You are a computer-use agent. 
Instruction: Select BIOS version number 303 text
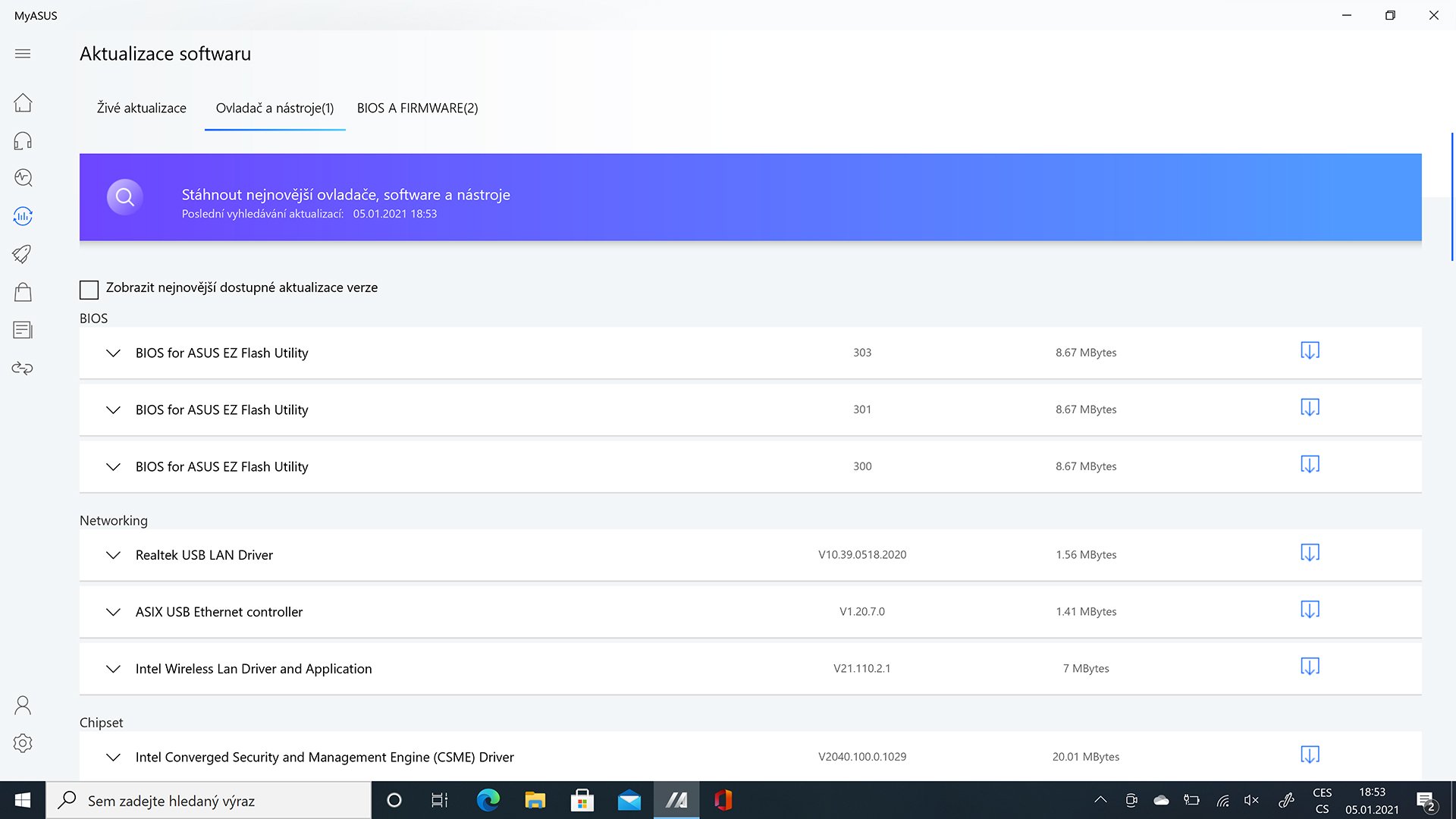click(x=862, y=353)
